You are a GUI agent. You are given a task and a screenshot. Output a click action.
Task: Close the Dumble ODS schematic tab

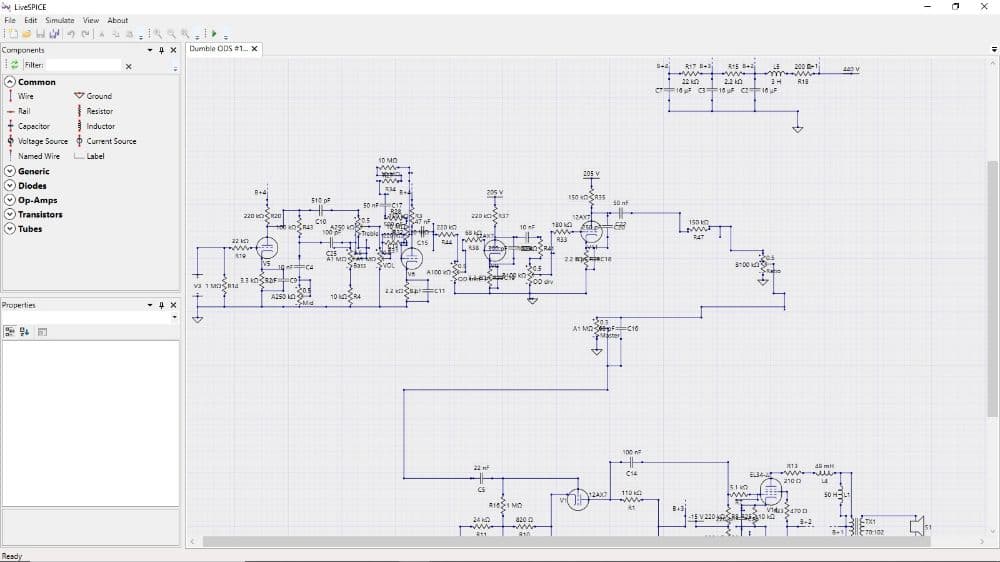pyautogui.click(x=254, y=49)
